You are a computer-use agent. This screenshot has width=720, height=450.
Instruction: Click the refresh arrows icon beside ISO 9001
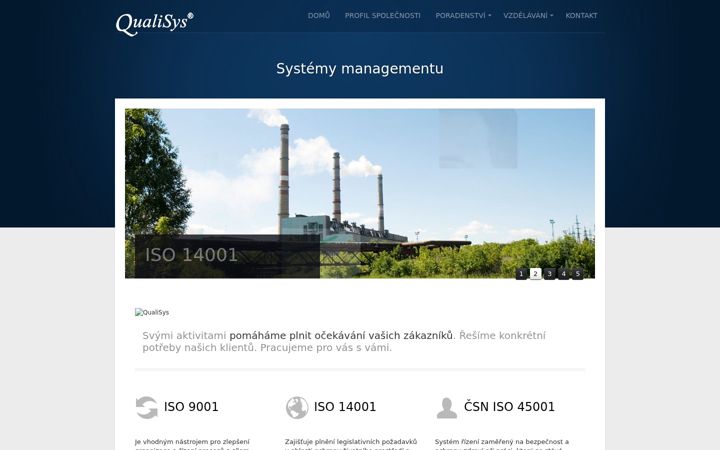pyautogui.click(x=147, y=407)
